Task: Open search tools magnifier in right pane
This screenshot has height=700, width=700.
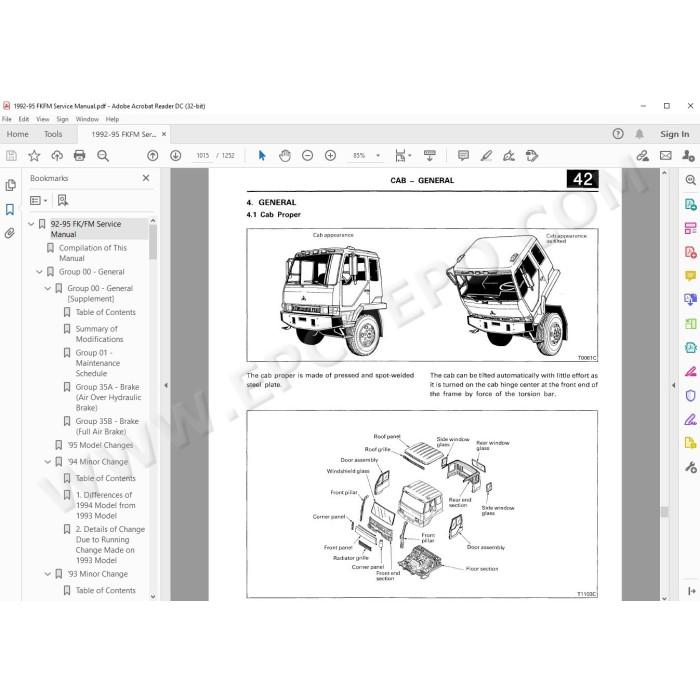Action: (690, 180)
